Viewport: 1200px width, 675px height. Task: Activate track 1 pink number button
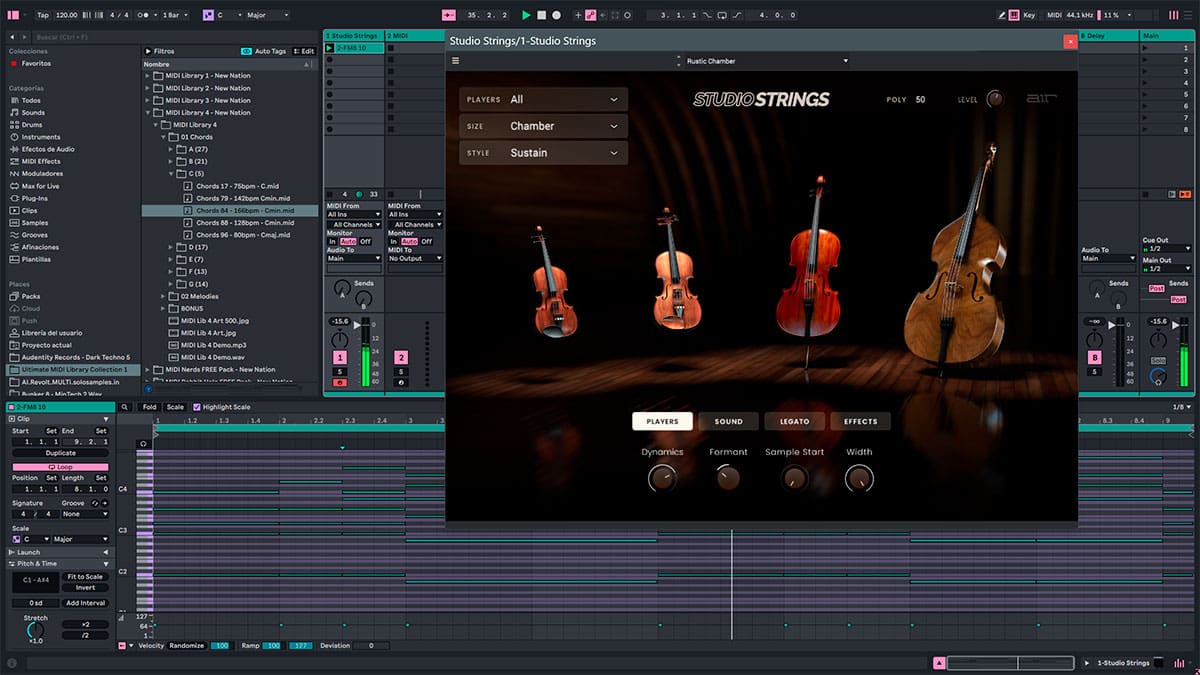click(340, 357)
